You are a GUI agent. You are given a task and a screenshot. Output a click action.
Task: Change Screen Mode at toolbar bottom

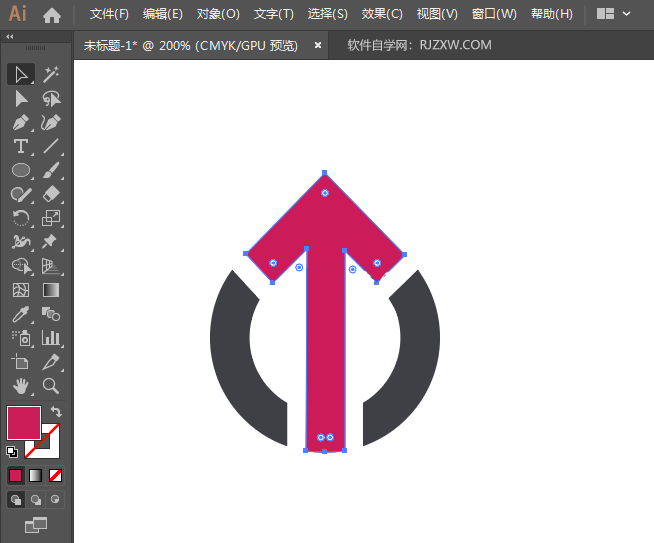(x=36, y=525)
